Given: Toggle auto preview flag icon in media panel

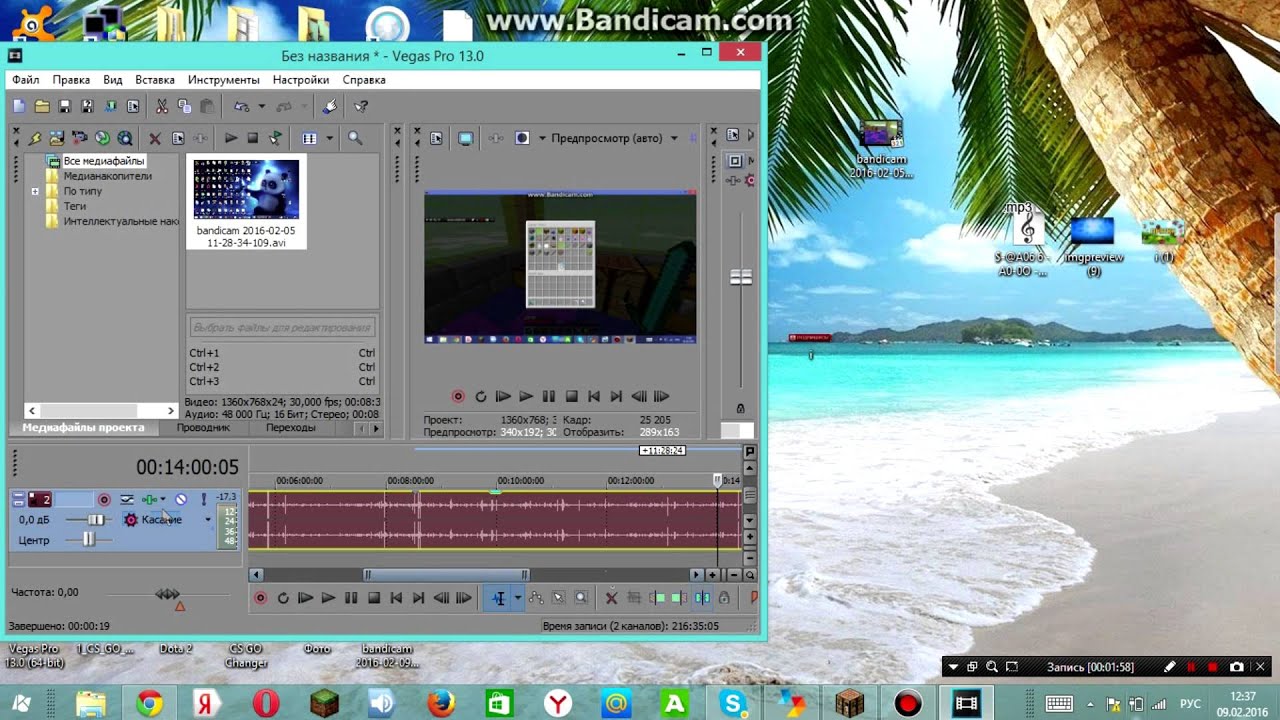Looking at the screenshot, I should point(275,138).
